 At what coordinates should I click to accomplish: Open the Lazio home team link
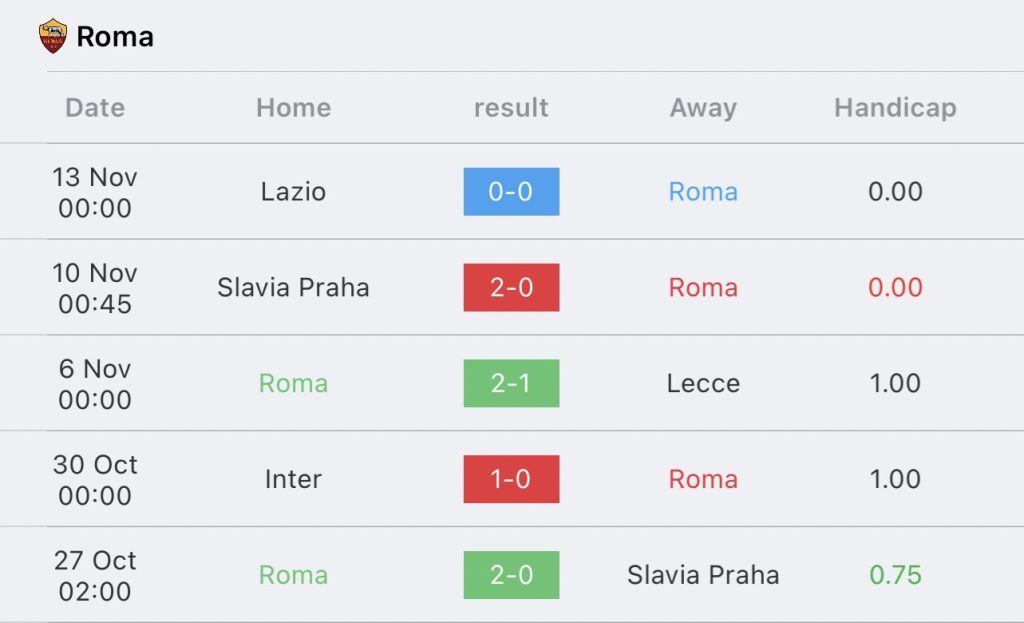(x=293, y=192)
